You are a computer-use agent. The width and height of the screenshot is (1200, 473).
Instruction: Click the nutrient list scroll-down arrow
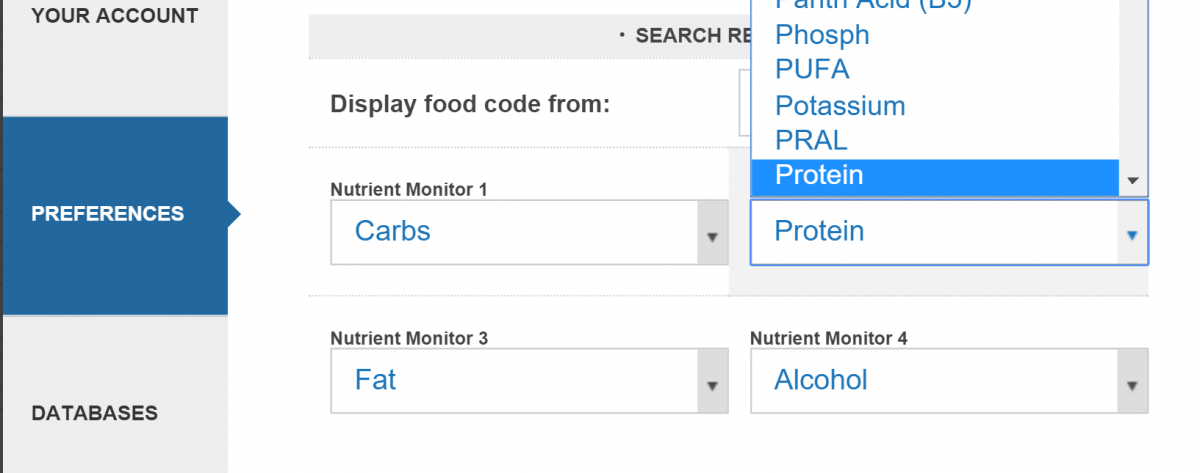click(x=1133, y=181)
